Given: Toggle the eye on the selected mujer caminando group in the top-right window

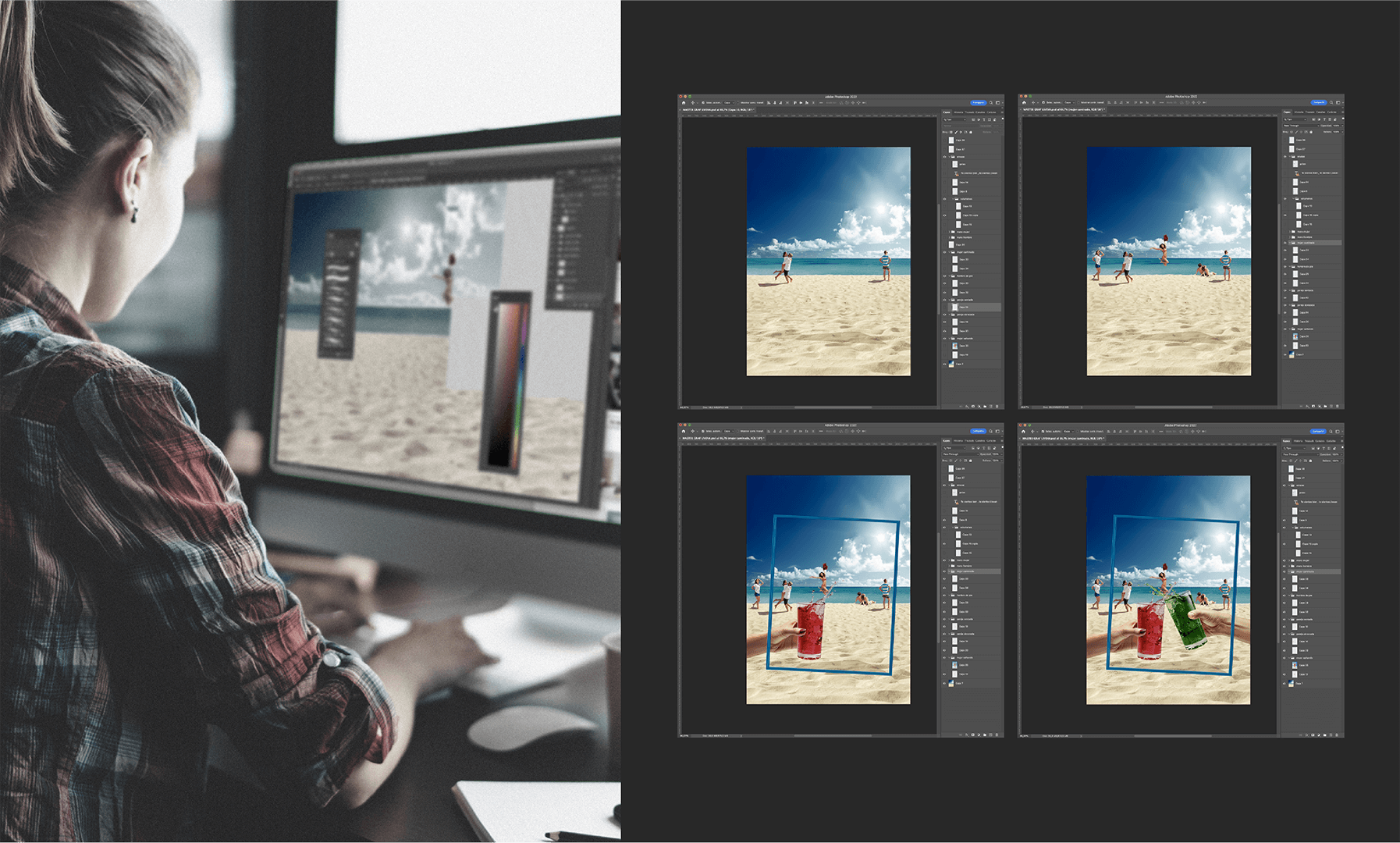Looking at the screenshot, I should [1285, 243].
